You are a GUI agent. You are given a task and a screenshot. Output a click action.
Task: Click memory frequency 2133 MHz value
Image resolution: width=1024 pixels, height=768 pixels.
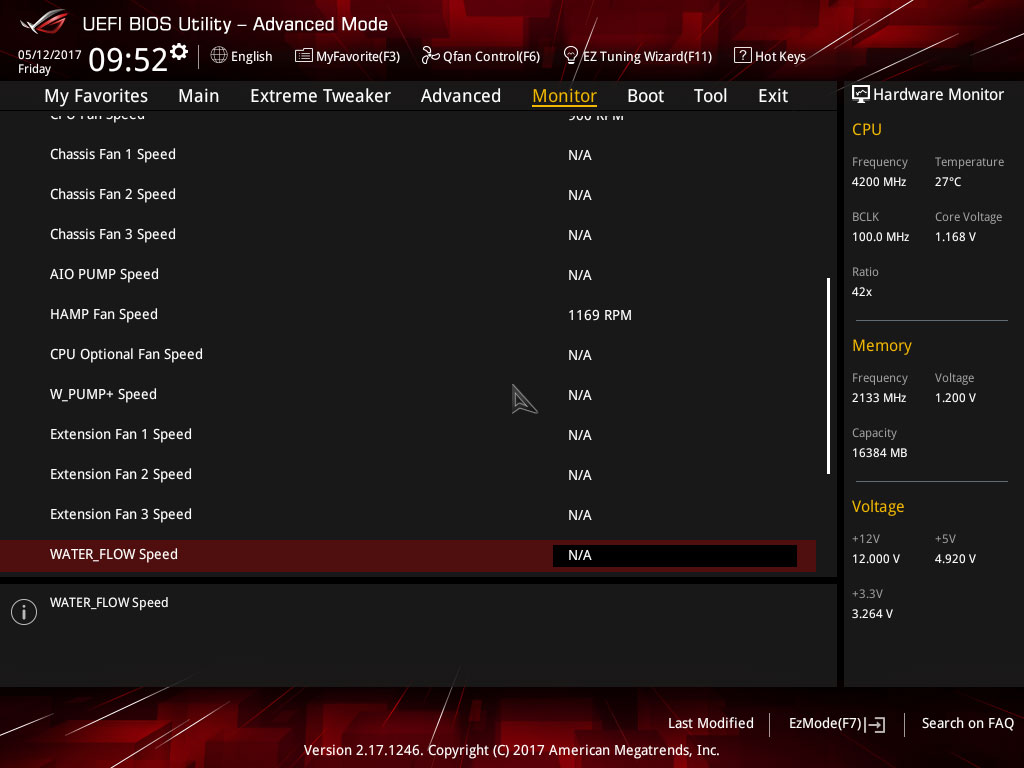pos(879,398)
